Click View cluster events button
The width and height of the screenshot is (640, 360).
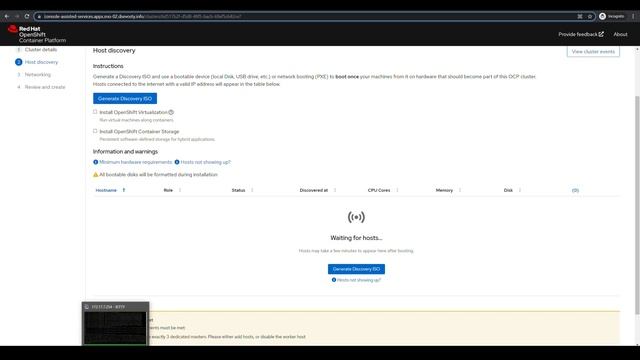tap(593, 51)
